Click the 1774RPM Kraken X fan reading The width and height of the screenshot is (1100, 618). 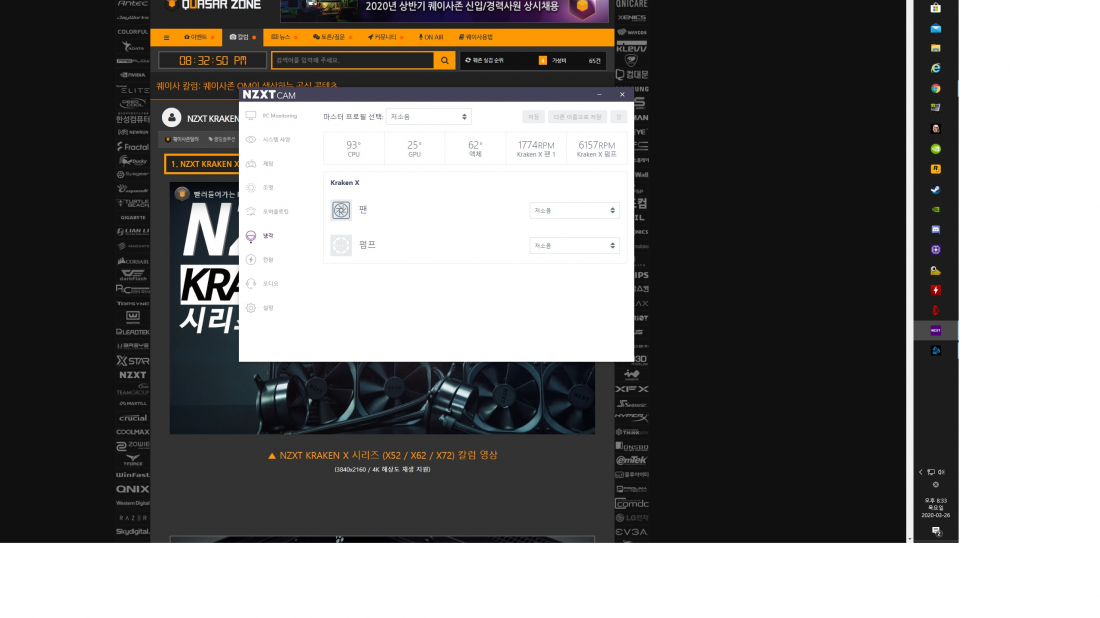click(x=536, y=146)
